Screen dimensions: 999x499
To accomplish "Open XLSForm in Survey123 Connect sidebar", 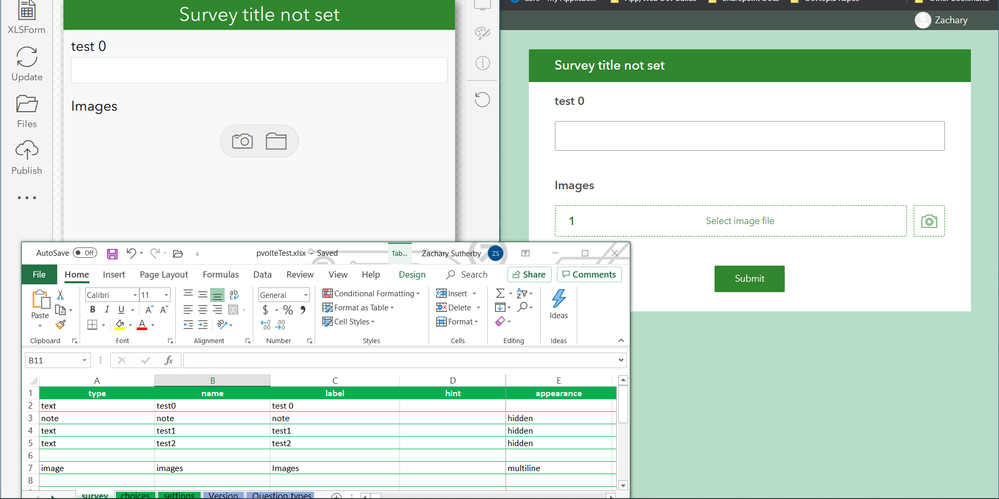I will (x=26, y=18).
